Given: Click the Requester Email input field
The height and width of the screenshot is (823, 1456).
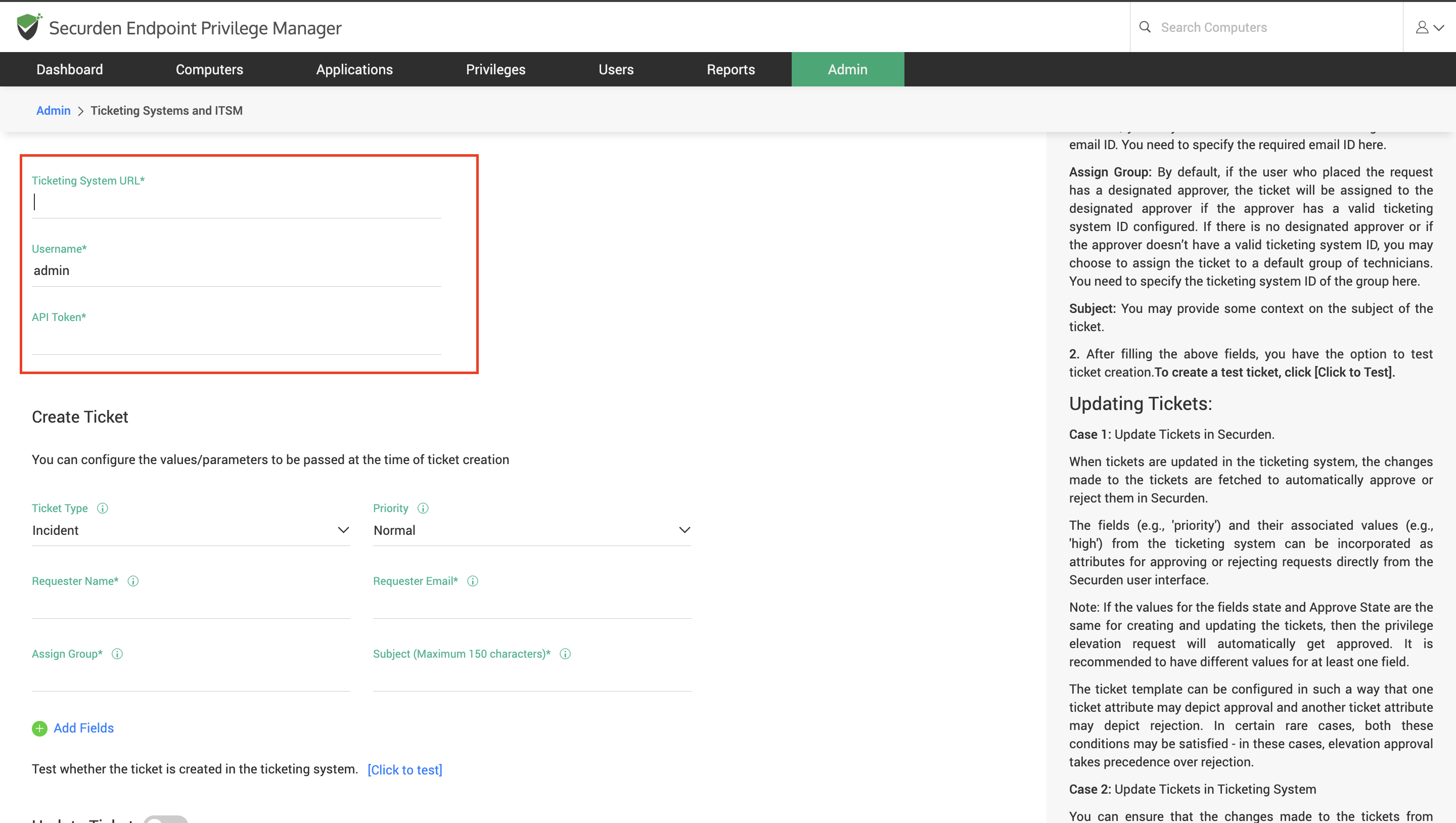Looking at the screenshot, I should pos(532,604).
